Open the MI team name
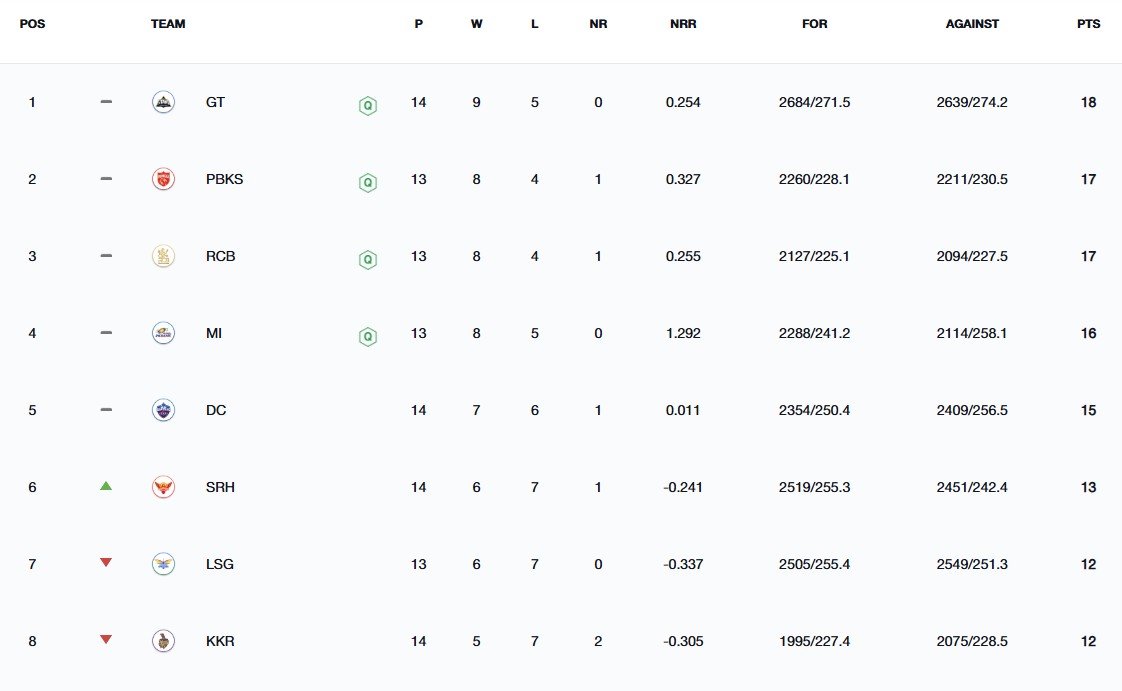 (214, 333)
